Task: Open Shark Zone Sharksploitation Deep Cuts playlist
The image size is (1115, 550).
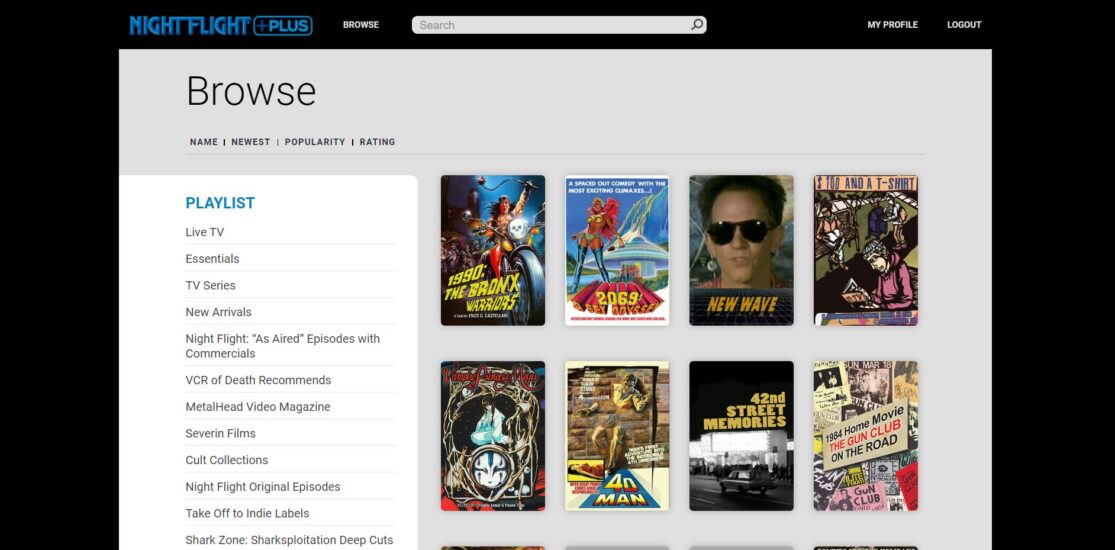Action: point(289,540)
